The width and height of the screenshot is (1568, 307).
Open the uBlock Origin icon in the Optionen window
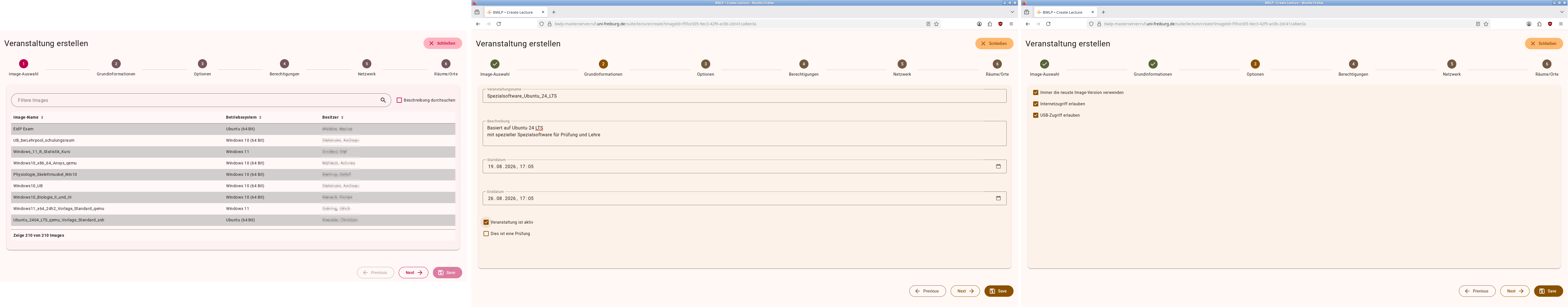point(1550,24)
